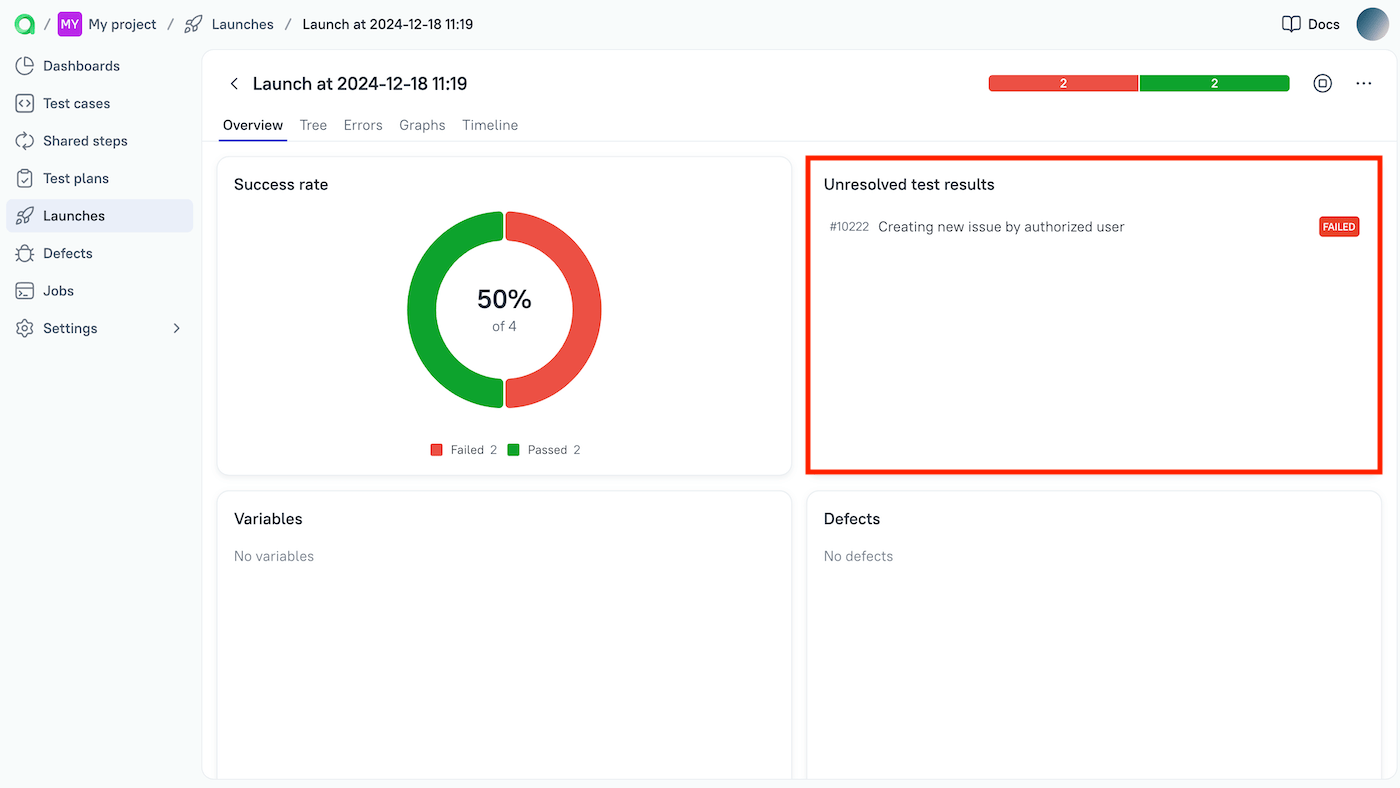Select Launches in the sidebar

(x=74, y=215)
